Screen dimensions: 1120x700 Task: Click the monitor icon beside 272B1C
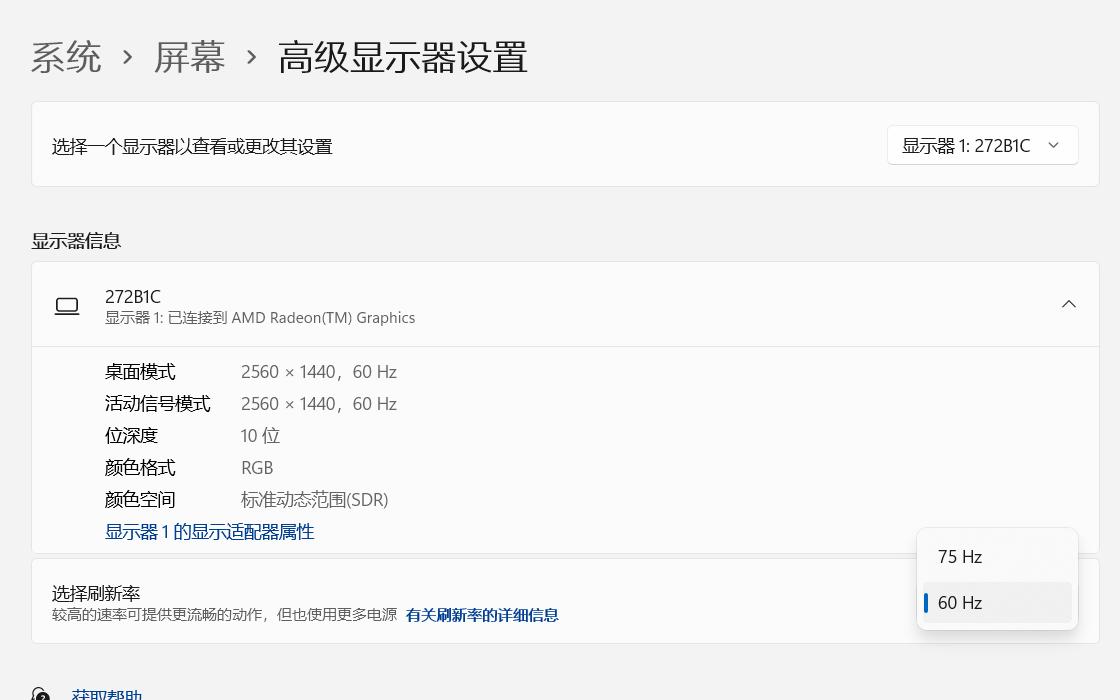pyautogui.click(x=66, y=305)
